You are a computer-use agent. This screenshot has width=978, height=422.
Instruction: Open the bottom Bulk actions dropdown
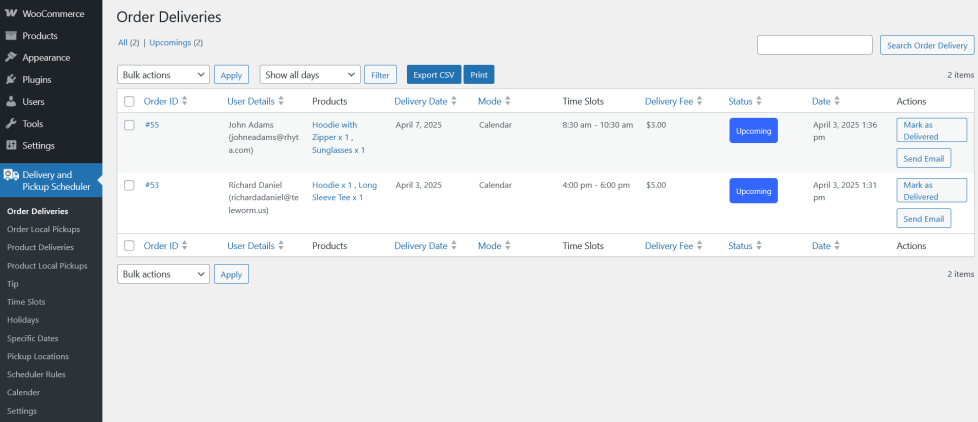(163, 274)
